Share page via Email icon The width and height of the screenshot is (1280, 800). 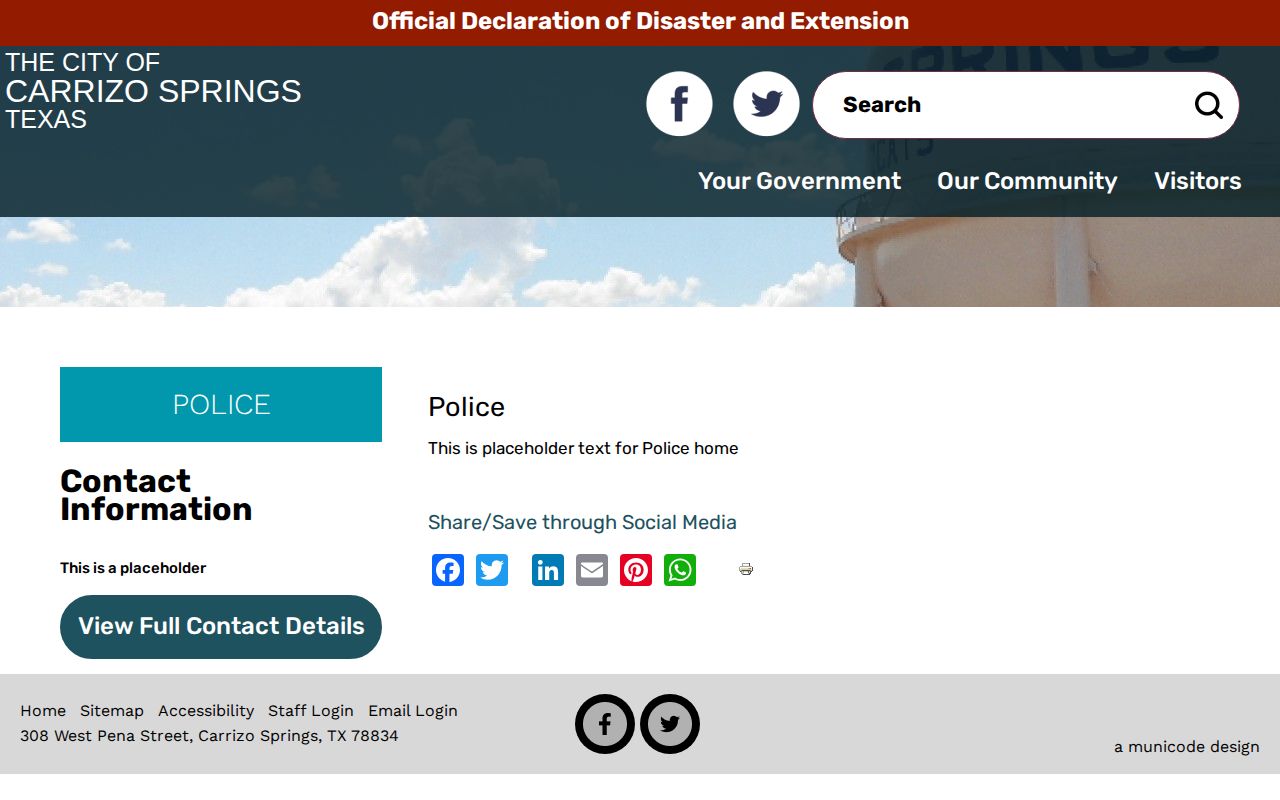pos(592,570)
